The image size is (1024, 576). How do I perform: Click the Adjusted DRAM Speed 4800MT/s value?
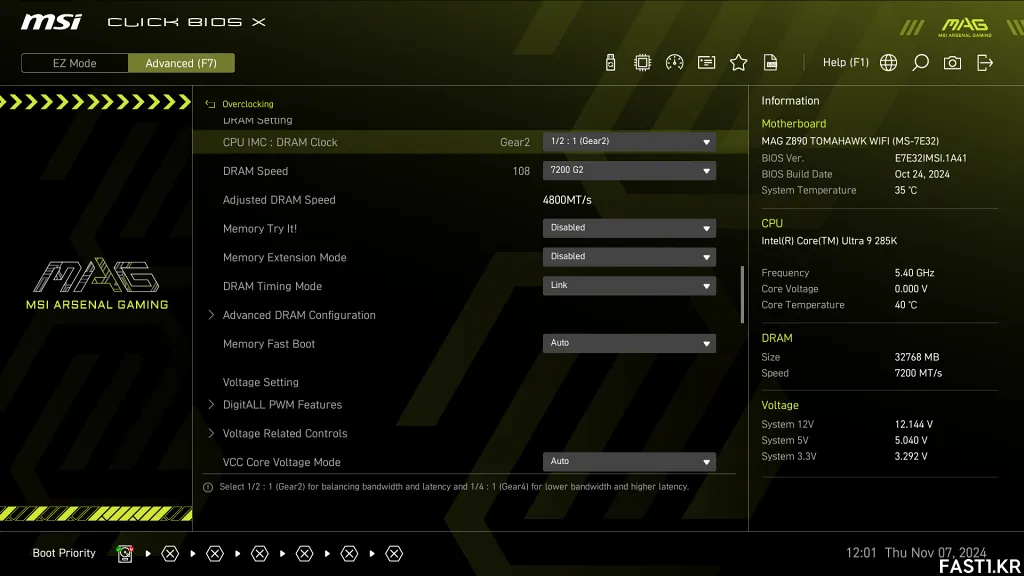(x=567, y=200)
